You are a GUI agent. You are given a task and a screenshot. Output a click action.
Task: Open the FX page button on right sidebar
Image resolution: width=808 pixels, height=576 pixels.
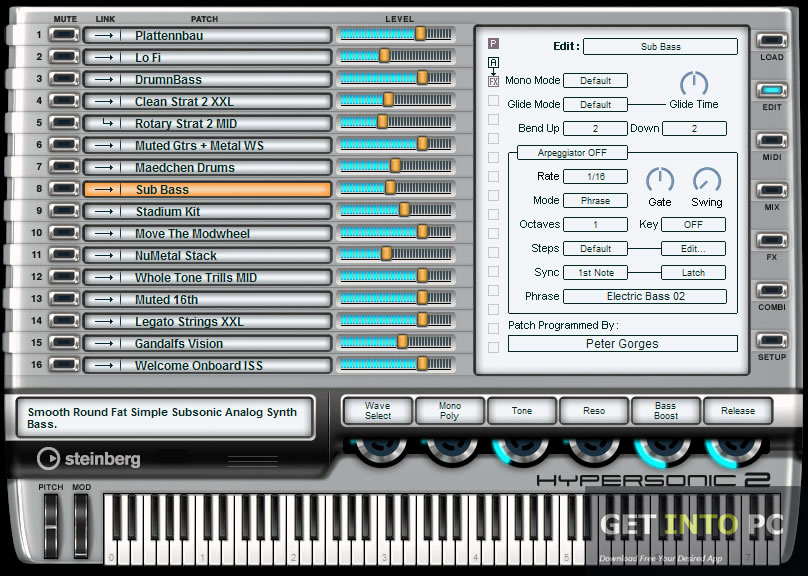click(771, 240)
